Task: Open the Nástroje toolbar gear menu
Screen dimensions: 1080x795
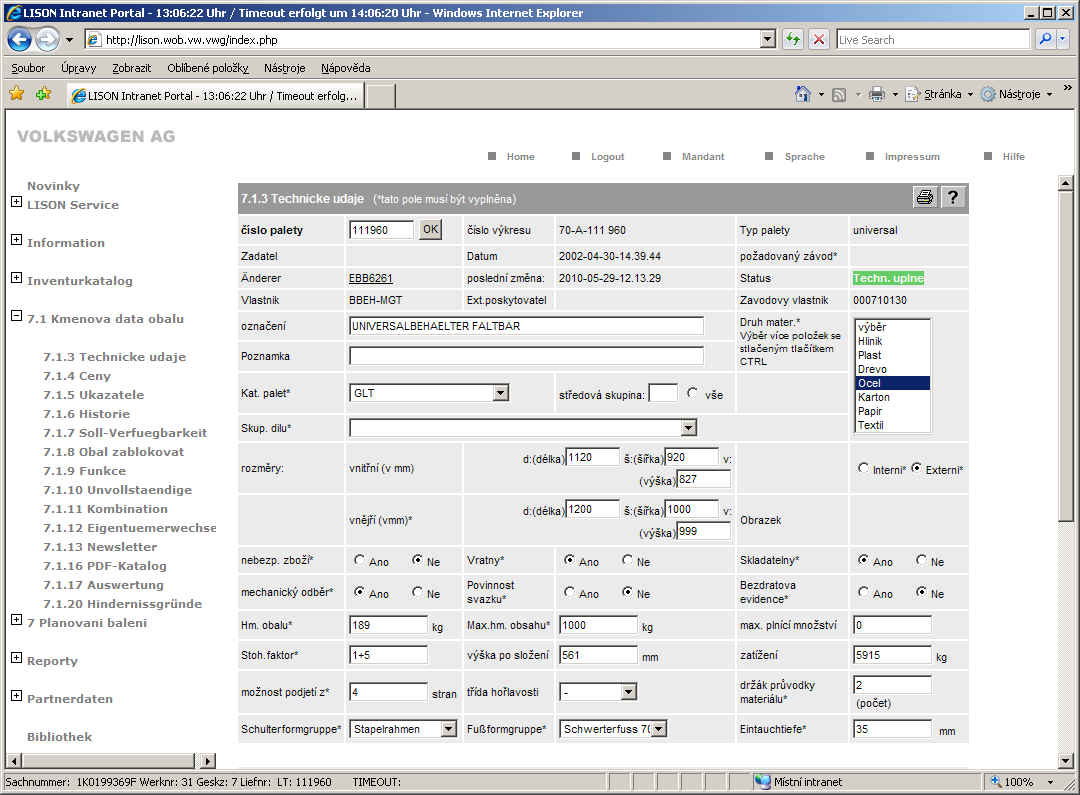Action: [1017, 94]
